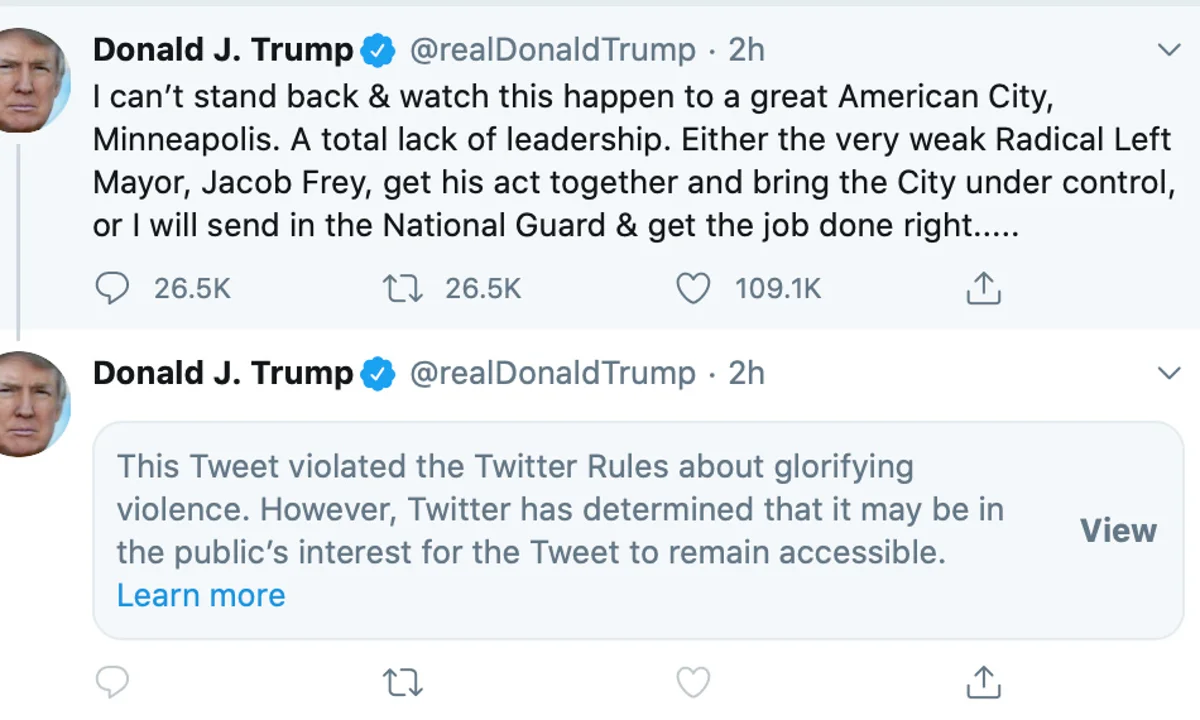Open the Learn more link
Viewport: 1200px width, 720px height.
[x=200, y=595]
